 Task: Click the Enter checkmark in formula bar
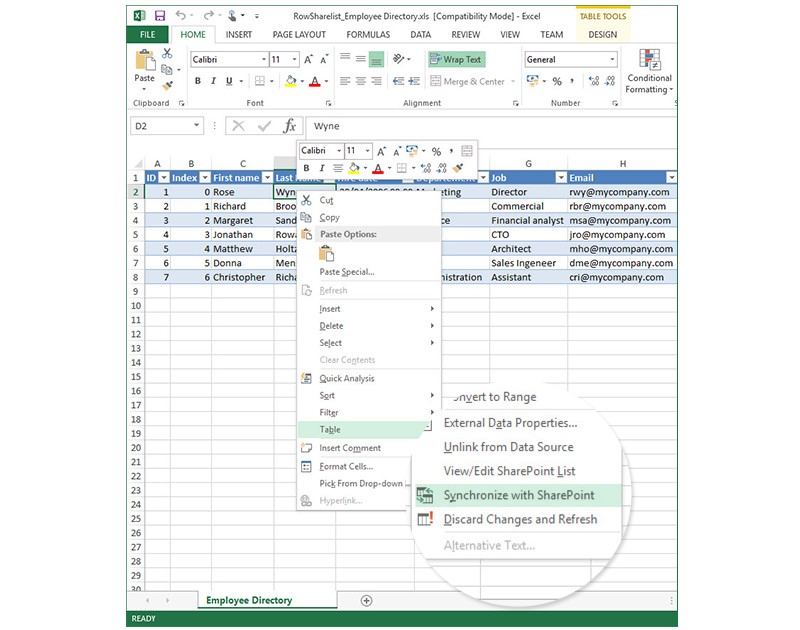point(264,126)
